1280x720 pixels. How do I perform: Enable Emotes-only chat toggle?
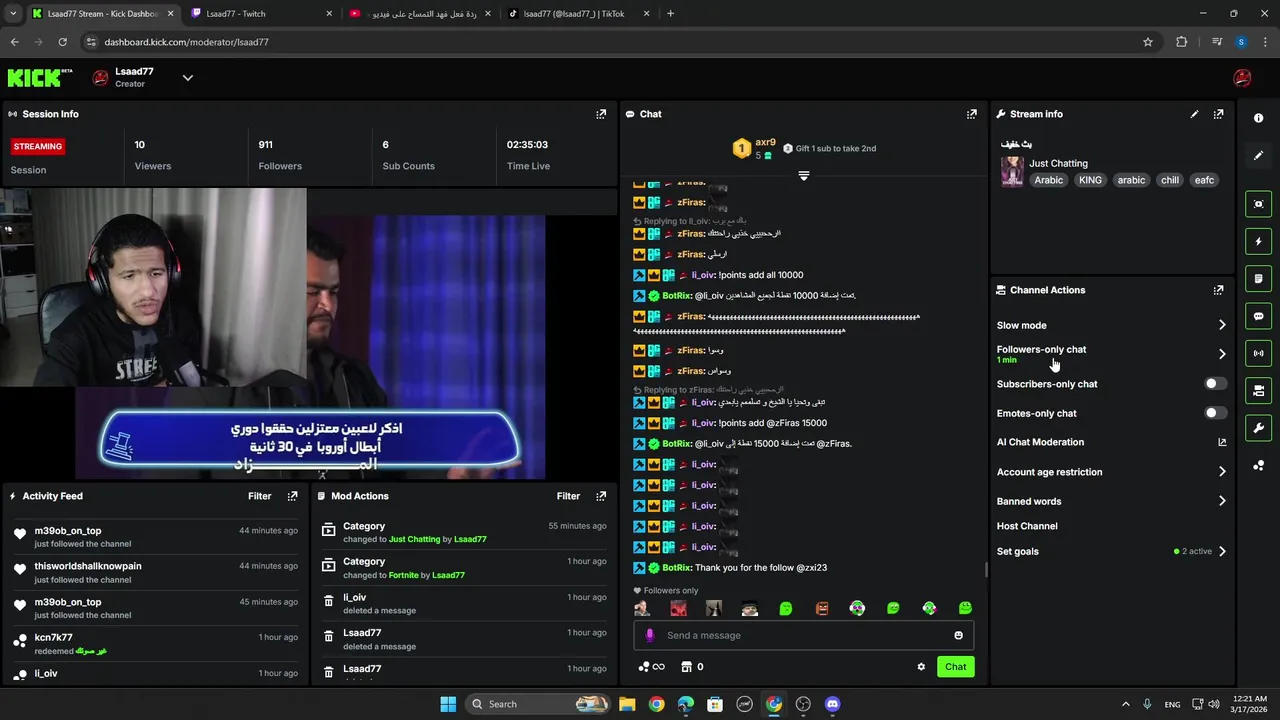pyautogui.click(x=1215, y=413)
